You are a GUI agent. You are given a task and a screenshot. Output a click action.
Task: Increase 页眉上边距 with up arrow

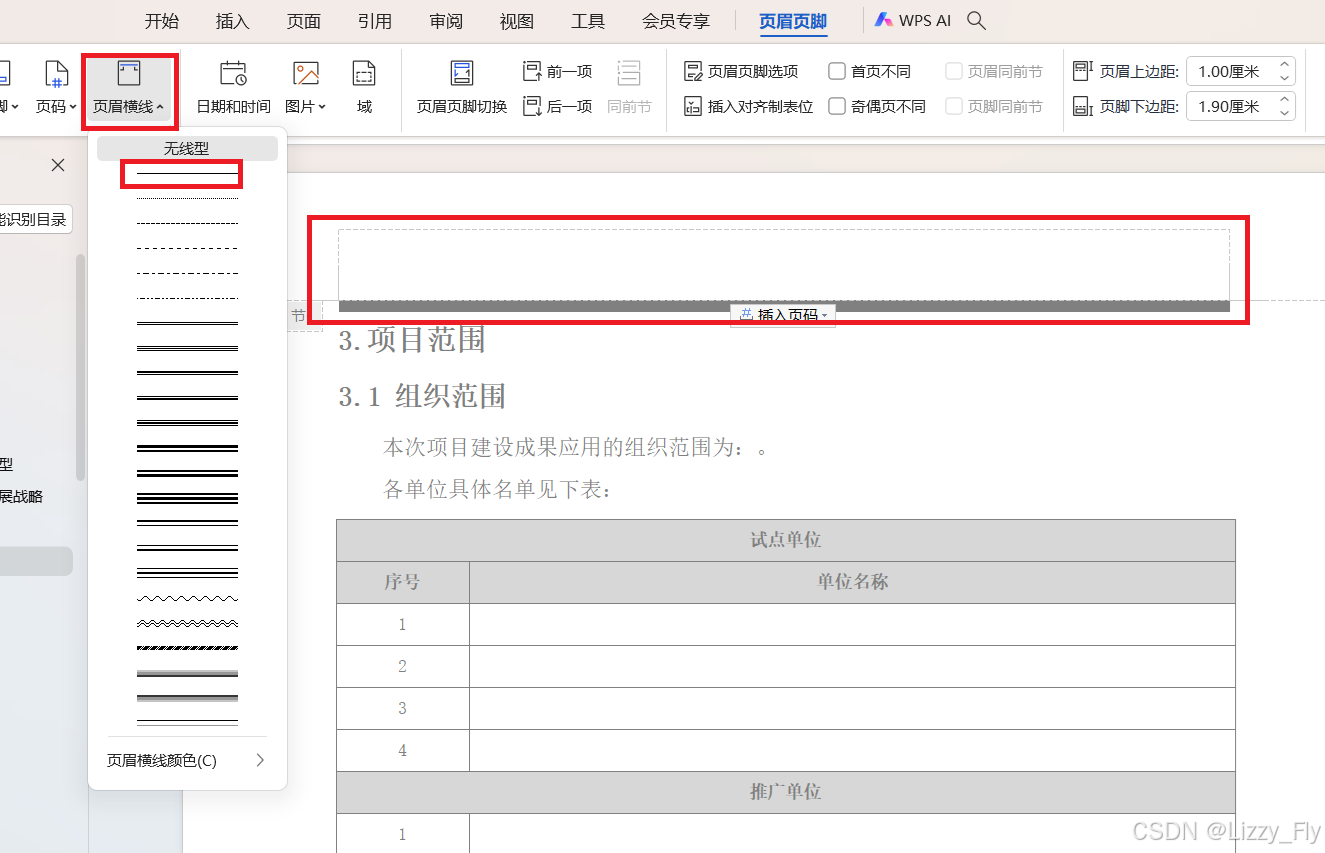(1285, 65)
